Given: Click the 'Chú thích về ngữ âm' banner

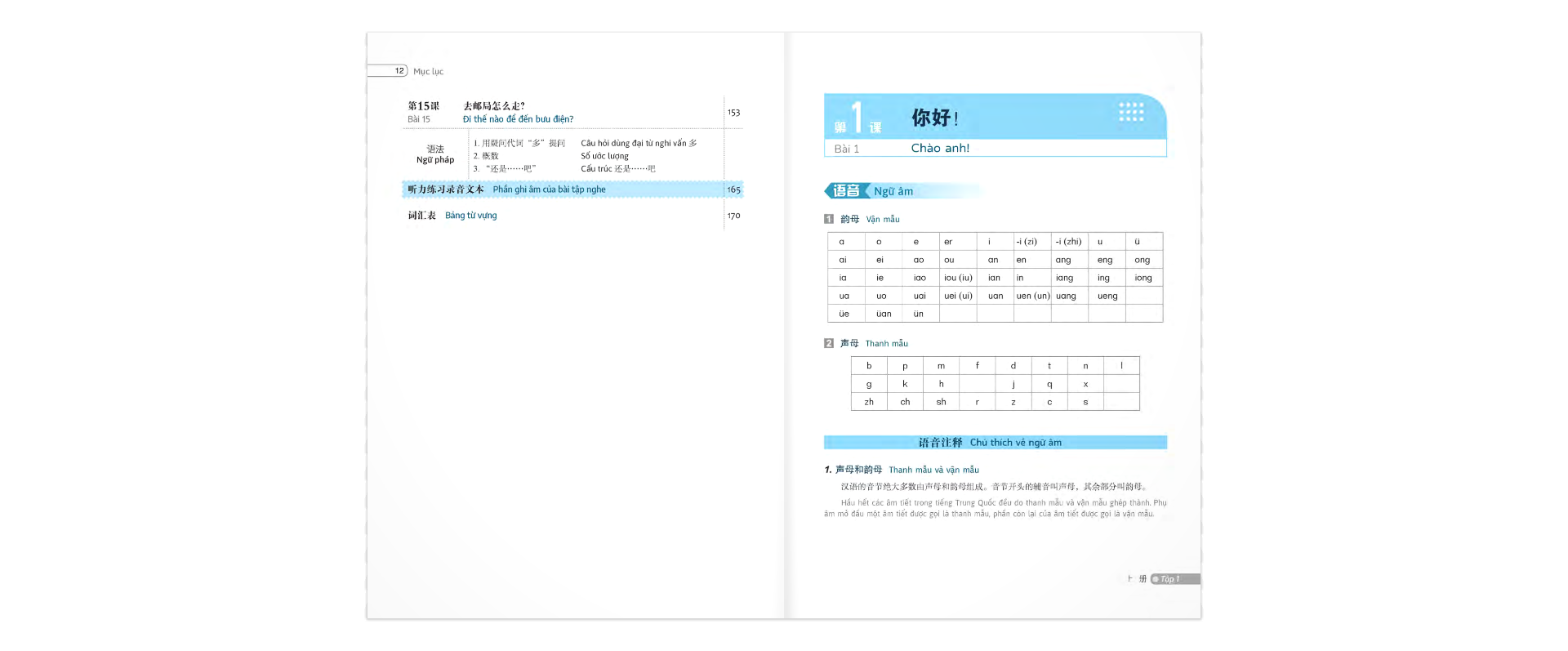Looking at the screenshot, I should (1015, 443).
